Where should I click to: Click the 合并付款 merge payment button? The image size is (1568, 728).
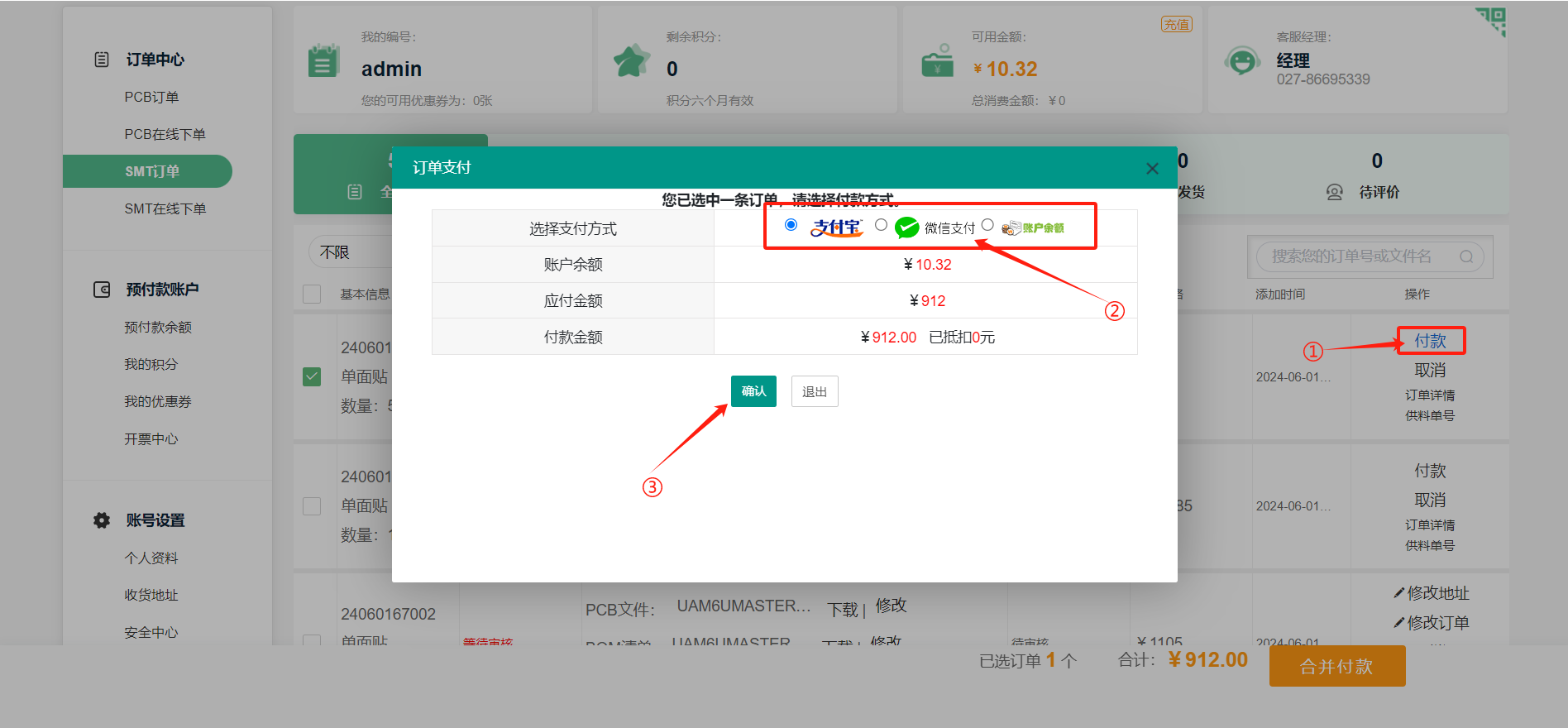(1336, 666)
